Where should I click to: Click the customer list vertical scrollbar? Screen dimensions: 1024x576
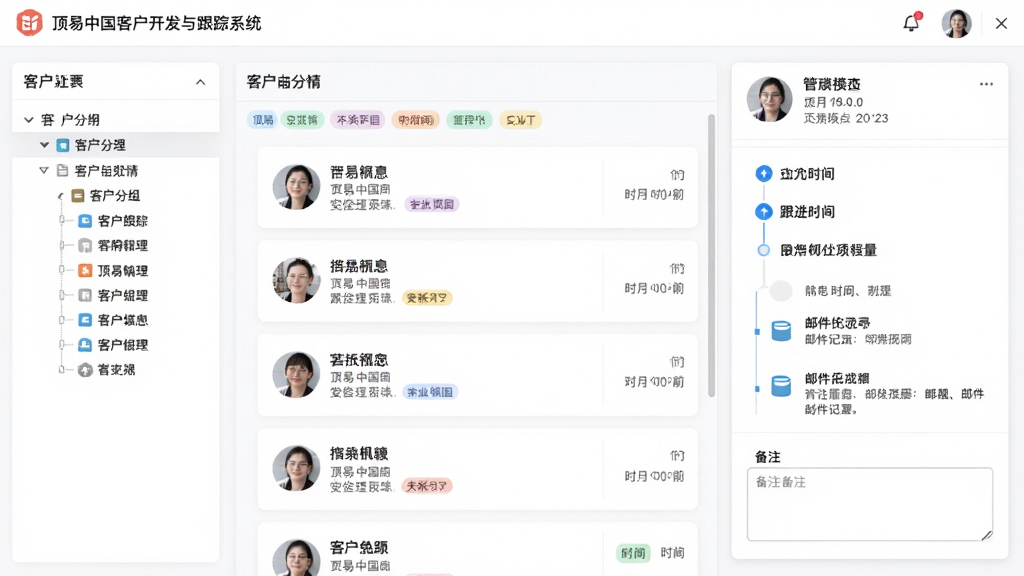point(711,256)
